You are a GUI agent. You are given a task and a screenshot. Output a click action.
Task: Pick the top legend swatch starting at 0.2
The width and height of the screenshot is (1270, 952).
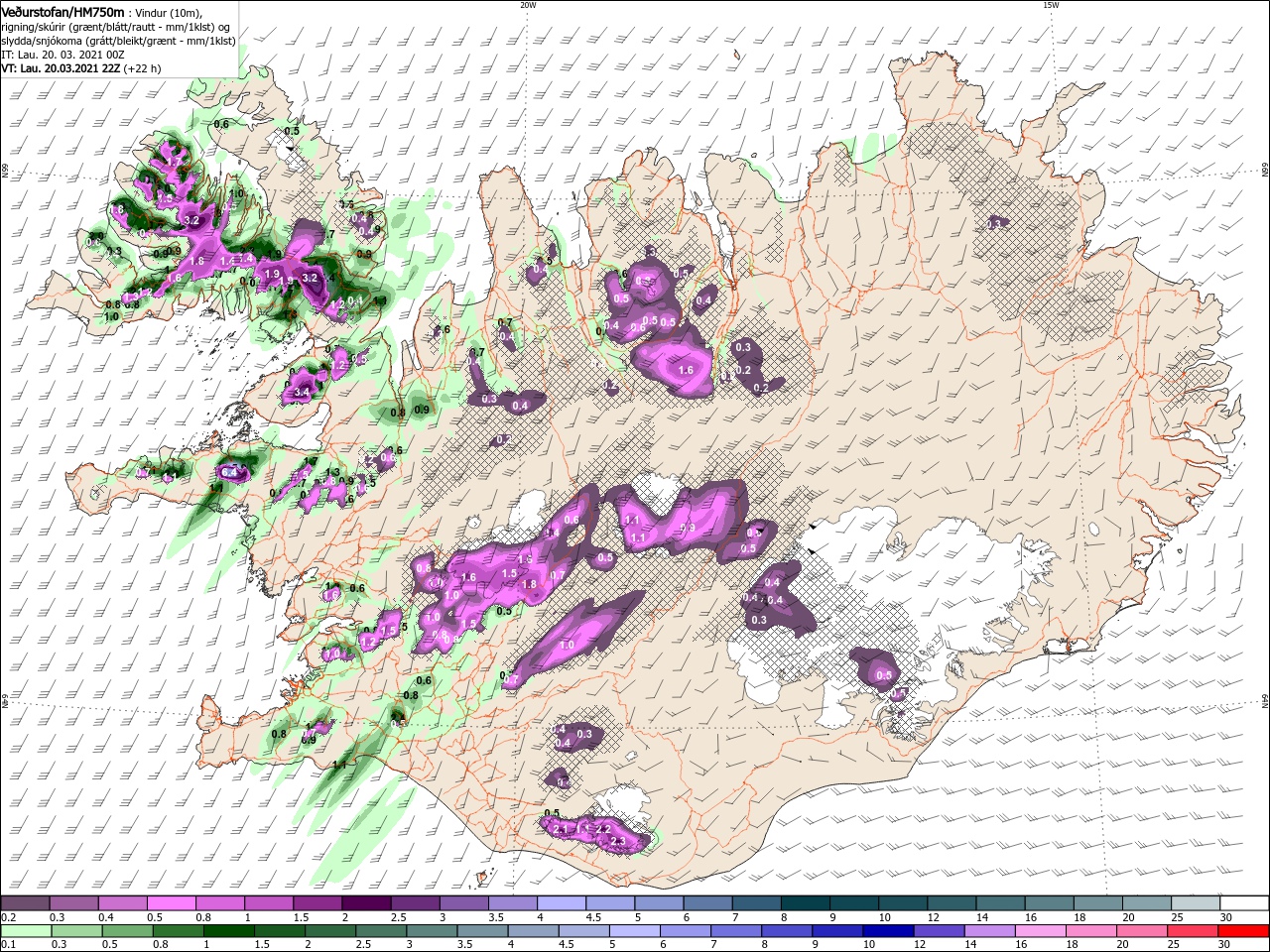[x=25, y=903]
